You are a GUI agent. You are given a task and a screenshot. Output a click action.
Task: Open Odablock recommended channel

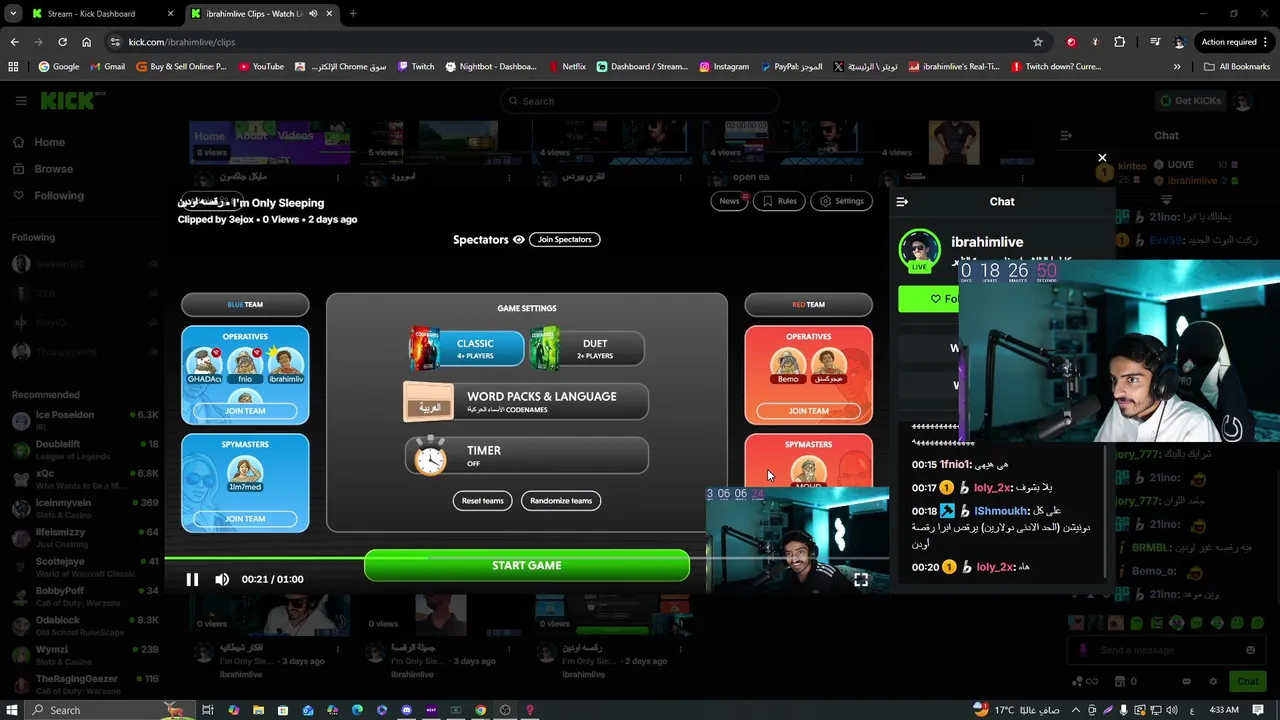(x=84, y=626)
